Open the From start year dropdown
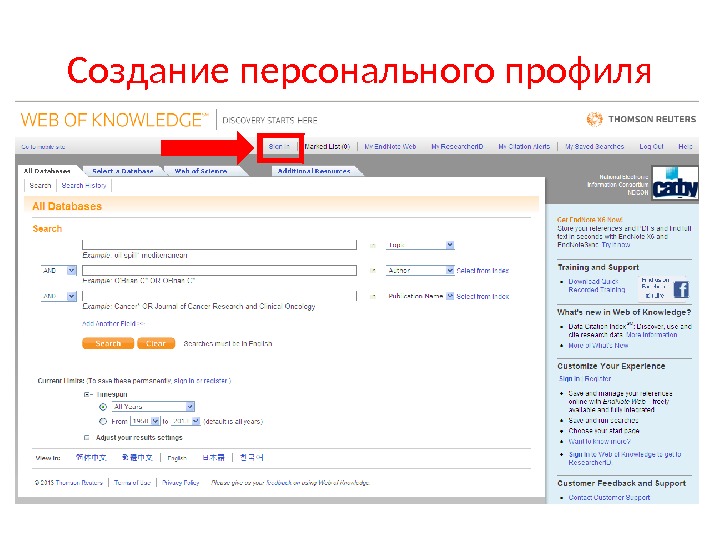The width and height of the screenshot is (720, 540). pos(145,421)
